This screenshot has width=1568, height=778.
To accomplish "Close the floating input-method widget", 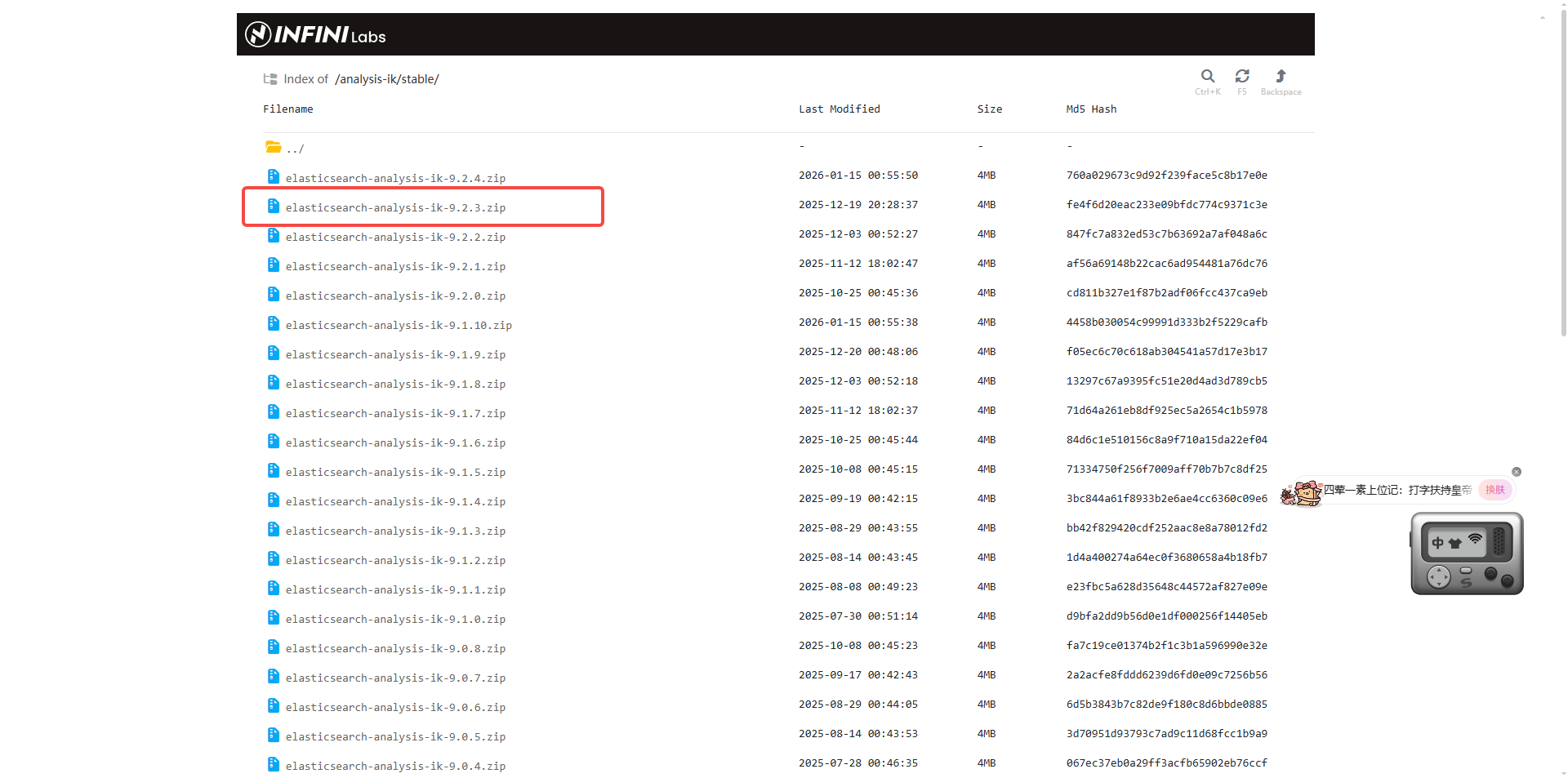I will (1517, 472).
